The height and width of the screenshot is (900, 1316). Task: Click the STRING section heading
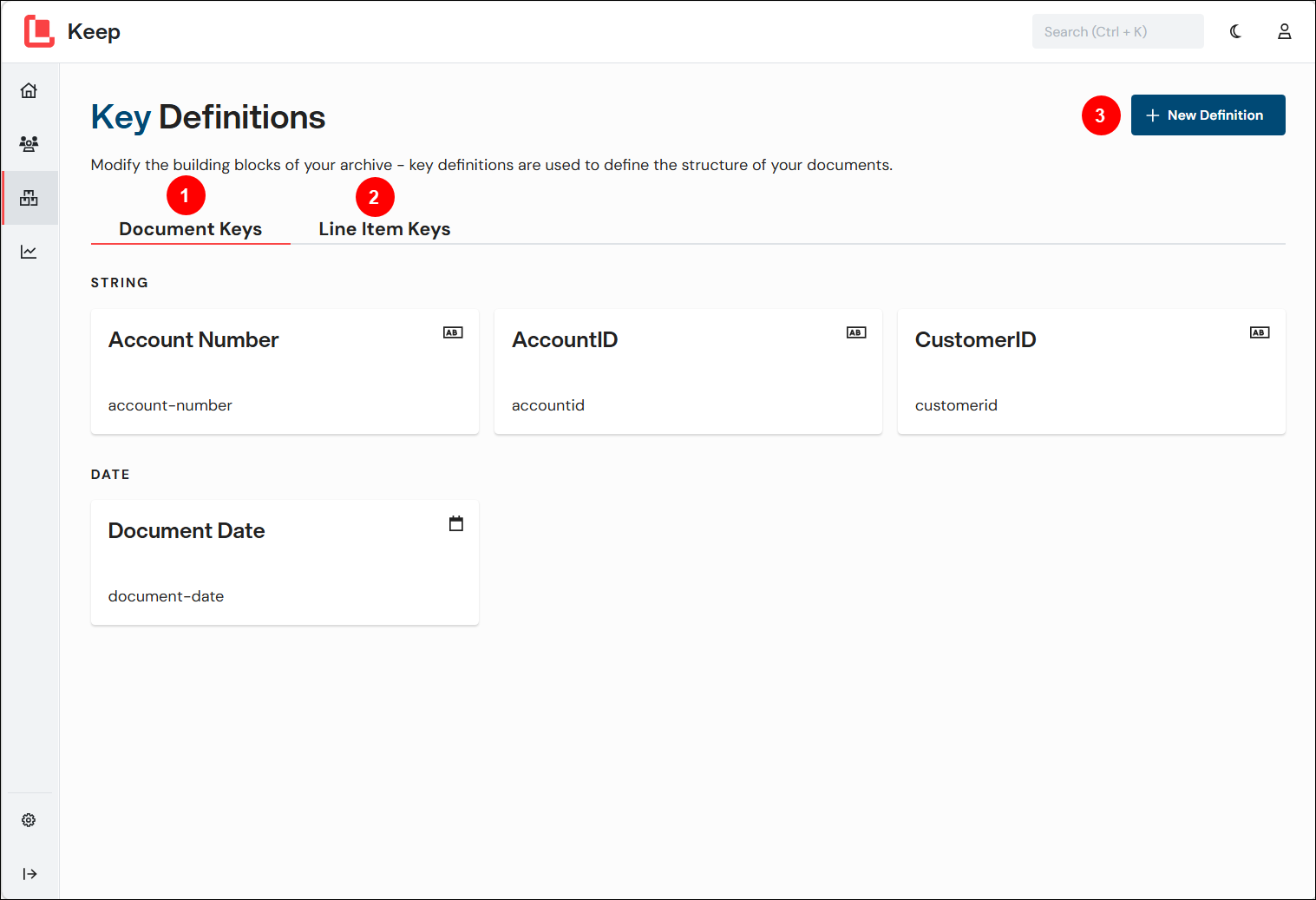pyautogui.click(x=120, y=283)
